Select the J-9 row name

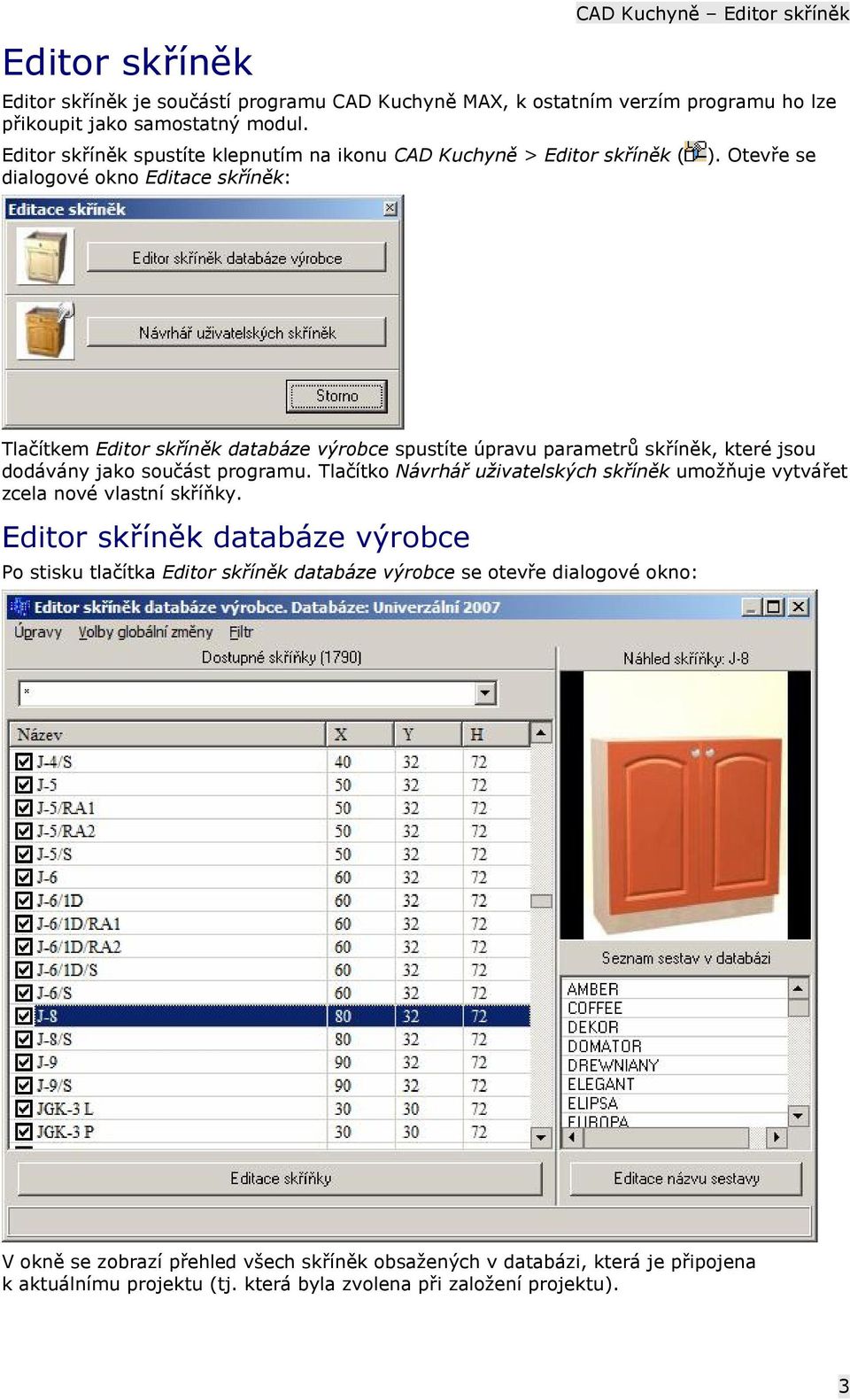(x=48, y=1063)
